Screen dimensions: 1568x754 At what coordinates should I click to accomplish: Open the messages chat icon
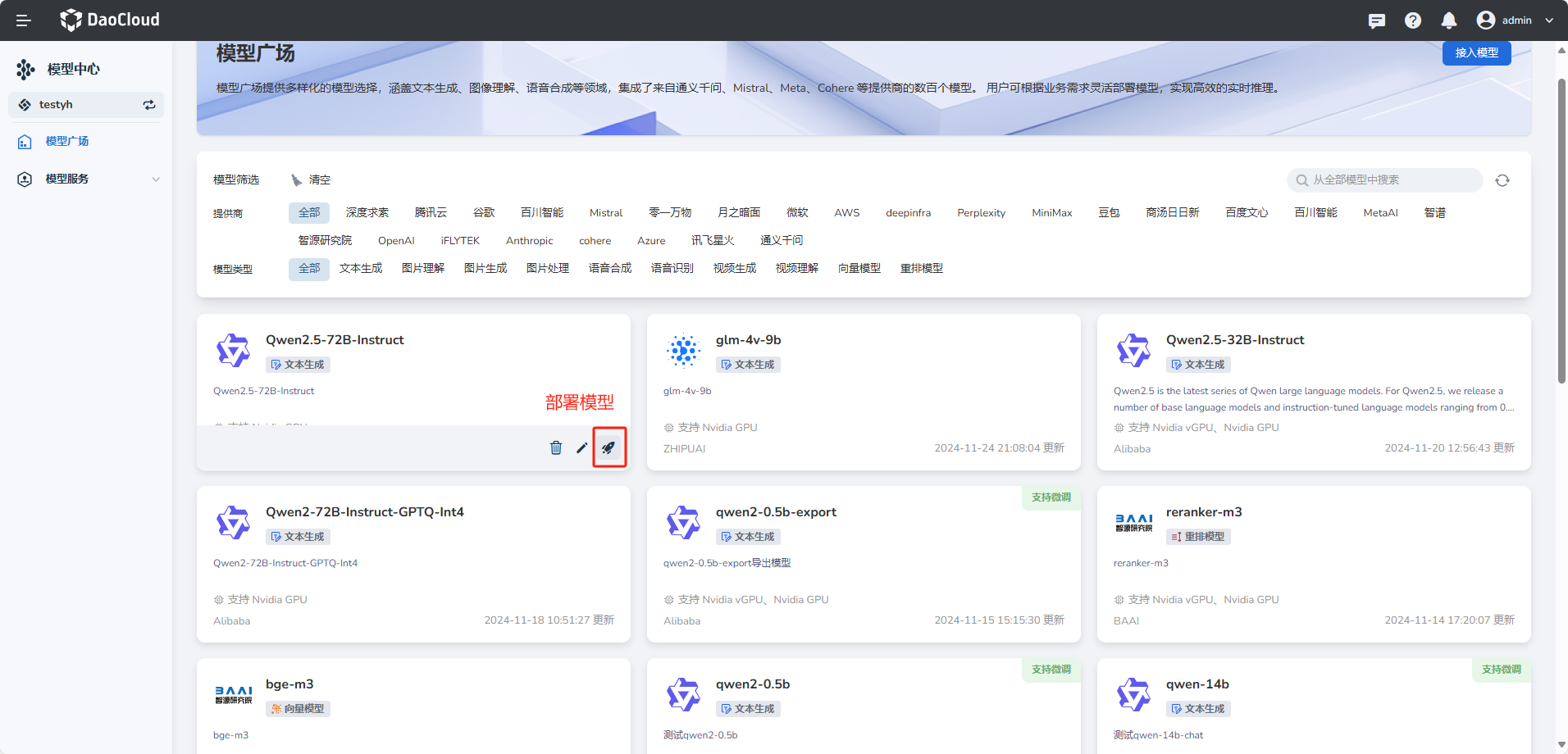point(1377,20)
